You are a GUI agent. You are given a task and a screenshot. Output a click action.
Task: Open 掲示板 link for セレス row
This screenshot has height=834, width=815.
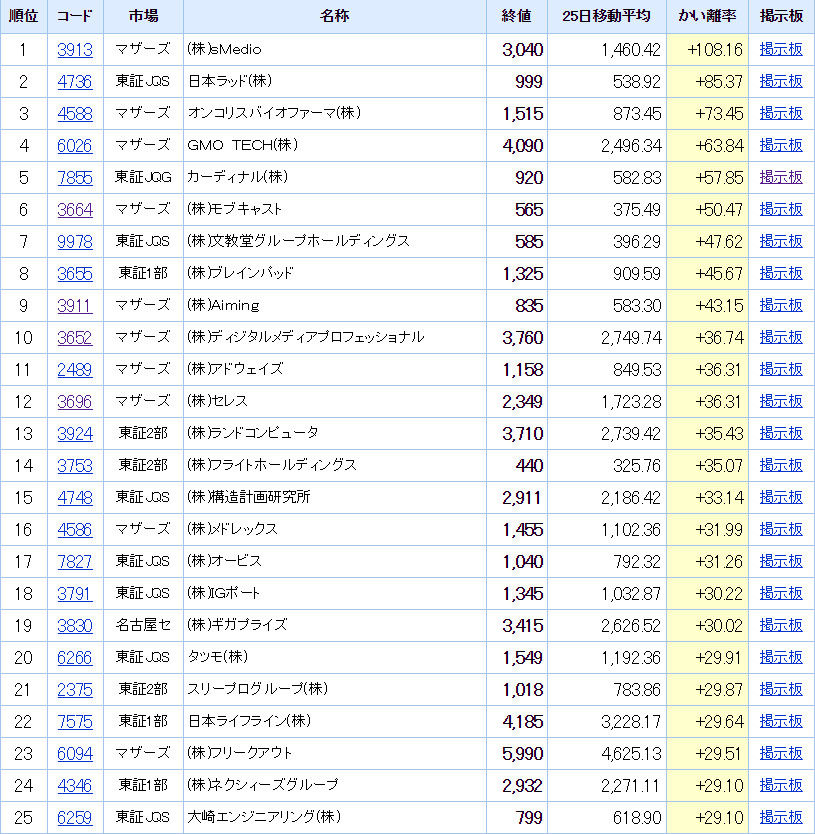coord(781,401)
